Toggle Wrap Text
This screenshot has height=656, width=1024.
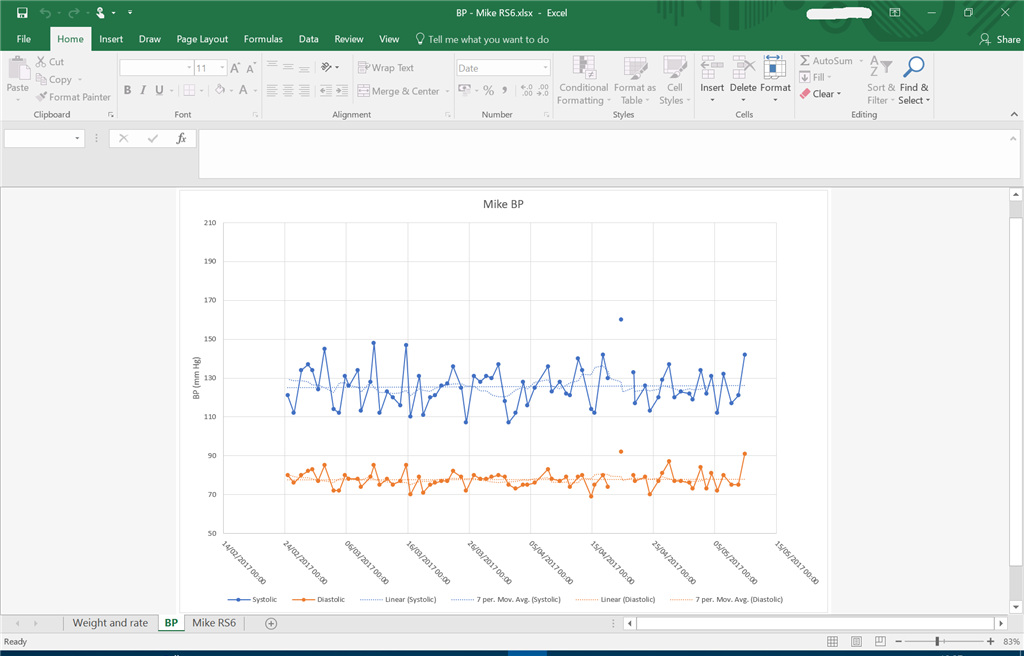point(386,67)
